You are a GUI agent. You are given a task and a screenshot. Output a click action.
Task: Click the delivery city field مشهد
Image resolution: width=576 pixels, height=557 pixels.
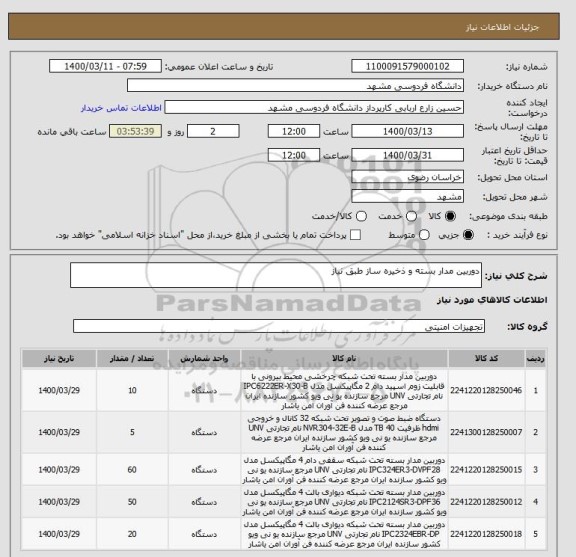407,197
